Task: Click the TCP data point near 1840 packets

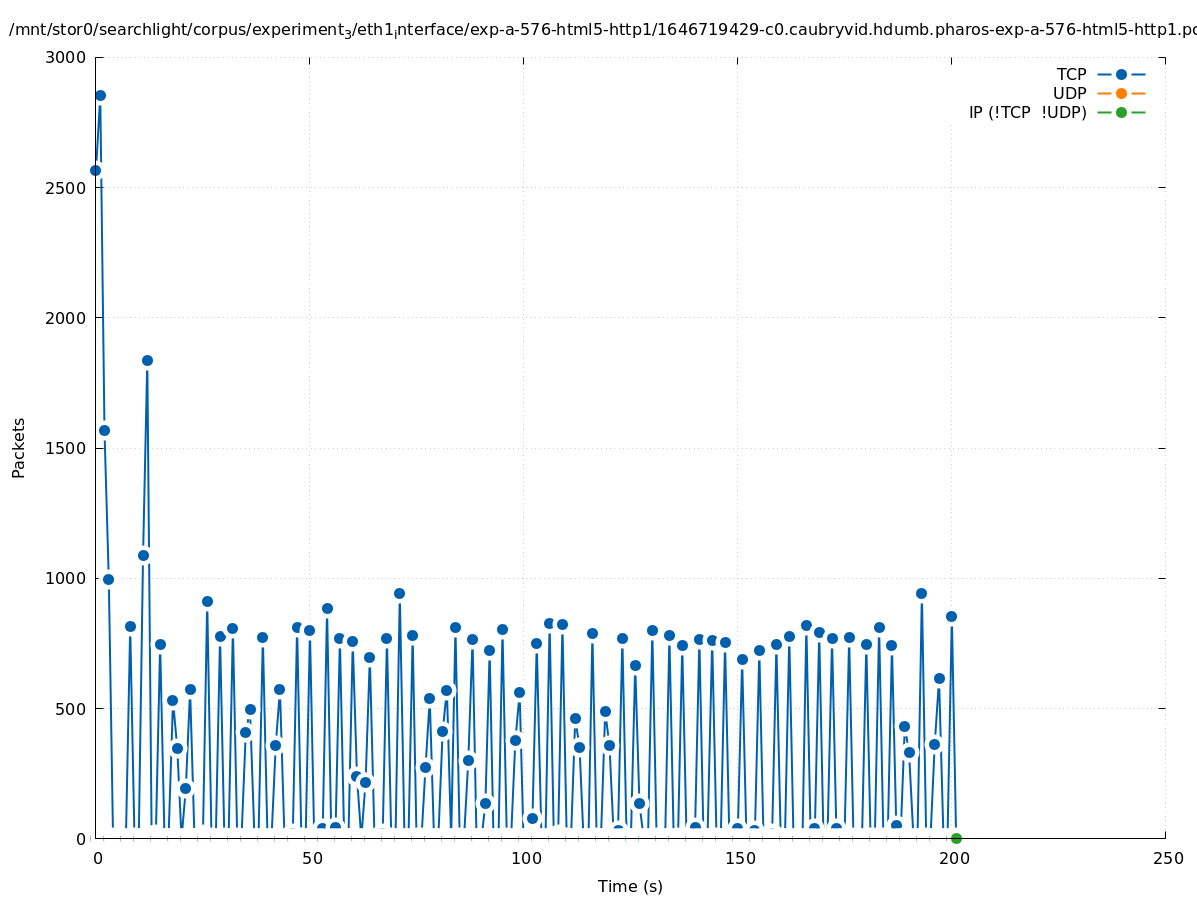Action: pyautogui.click(x=147, y=360)
